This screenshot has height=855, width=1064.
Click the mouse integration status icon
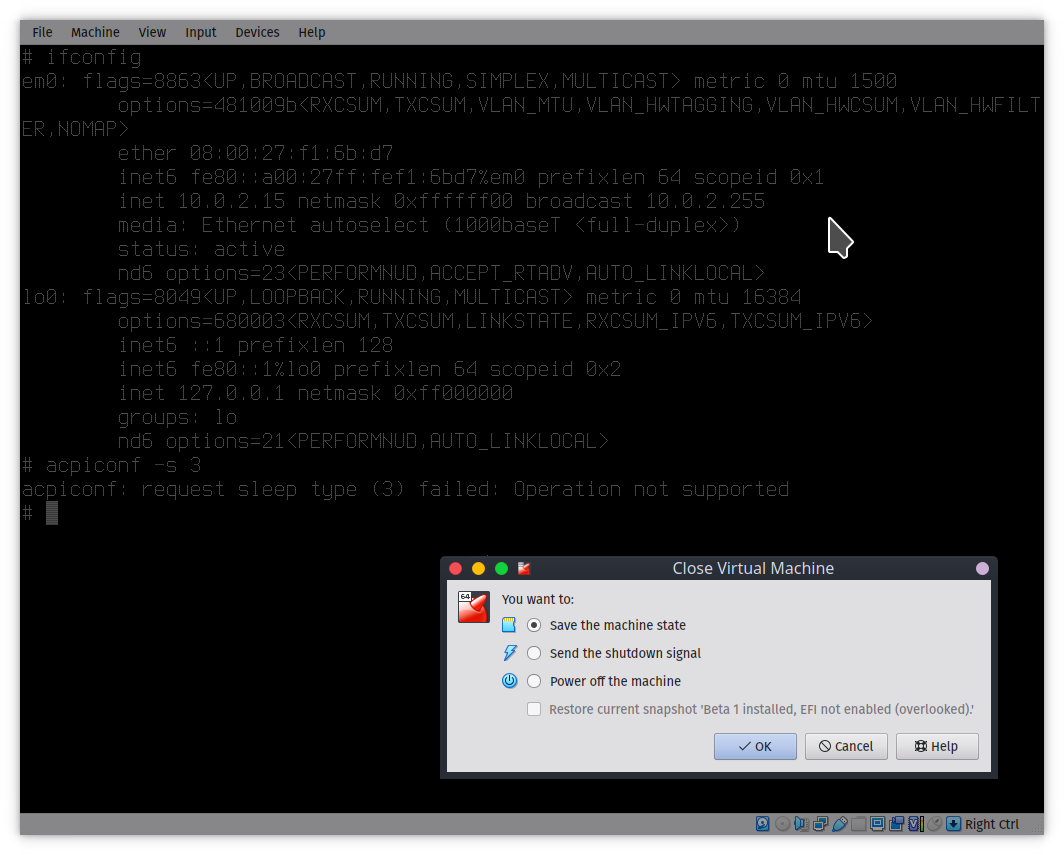[935, 824]
